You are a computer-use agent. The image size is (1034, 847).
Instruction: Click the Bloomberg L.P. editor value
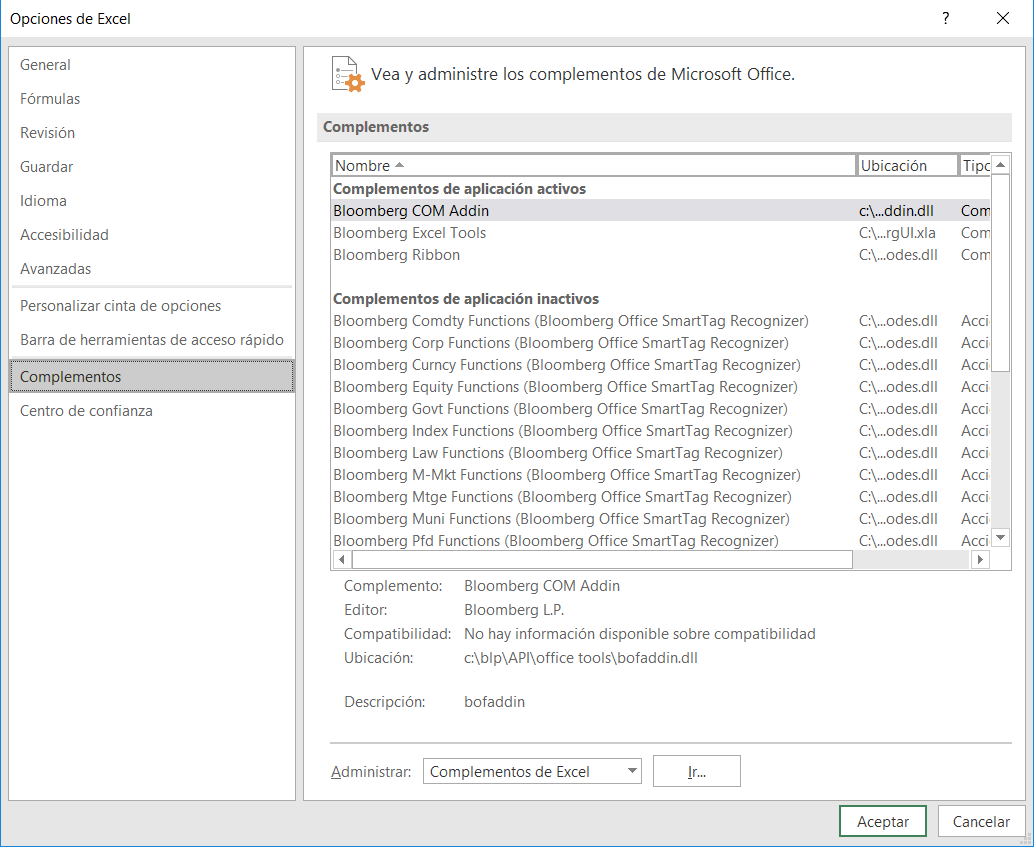(x=514, y=610)
